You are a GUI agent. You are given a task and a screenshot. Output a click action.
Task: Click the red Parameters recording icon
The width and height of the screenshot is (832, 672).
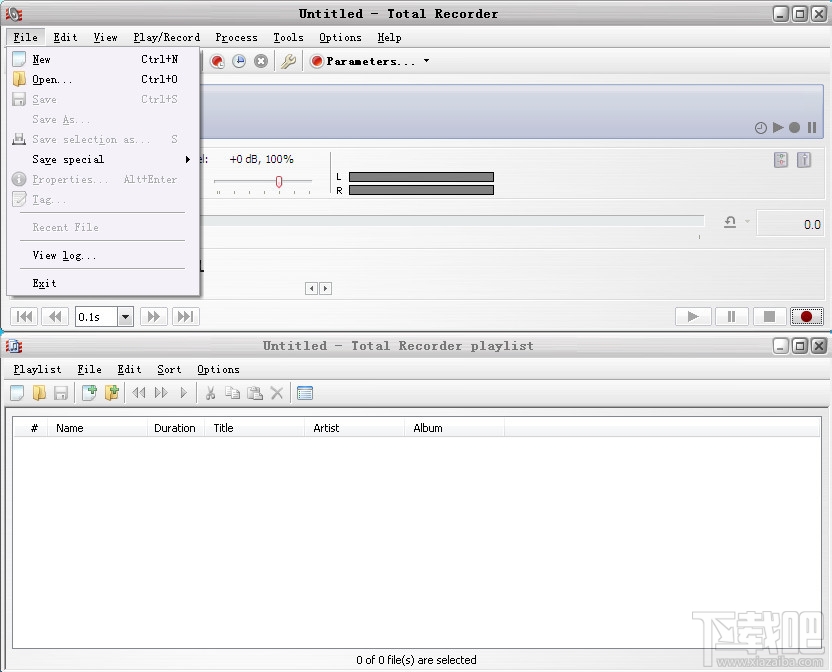(x=315, y=61)
